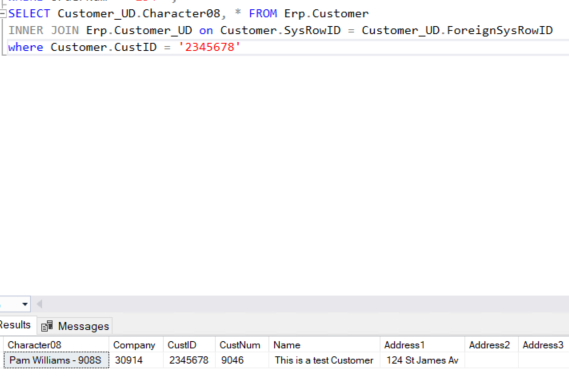Click the empty Address3 cell in result row
Viewport: 569px width, 388px height.
coord(544,360)
